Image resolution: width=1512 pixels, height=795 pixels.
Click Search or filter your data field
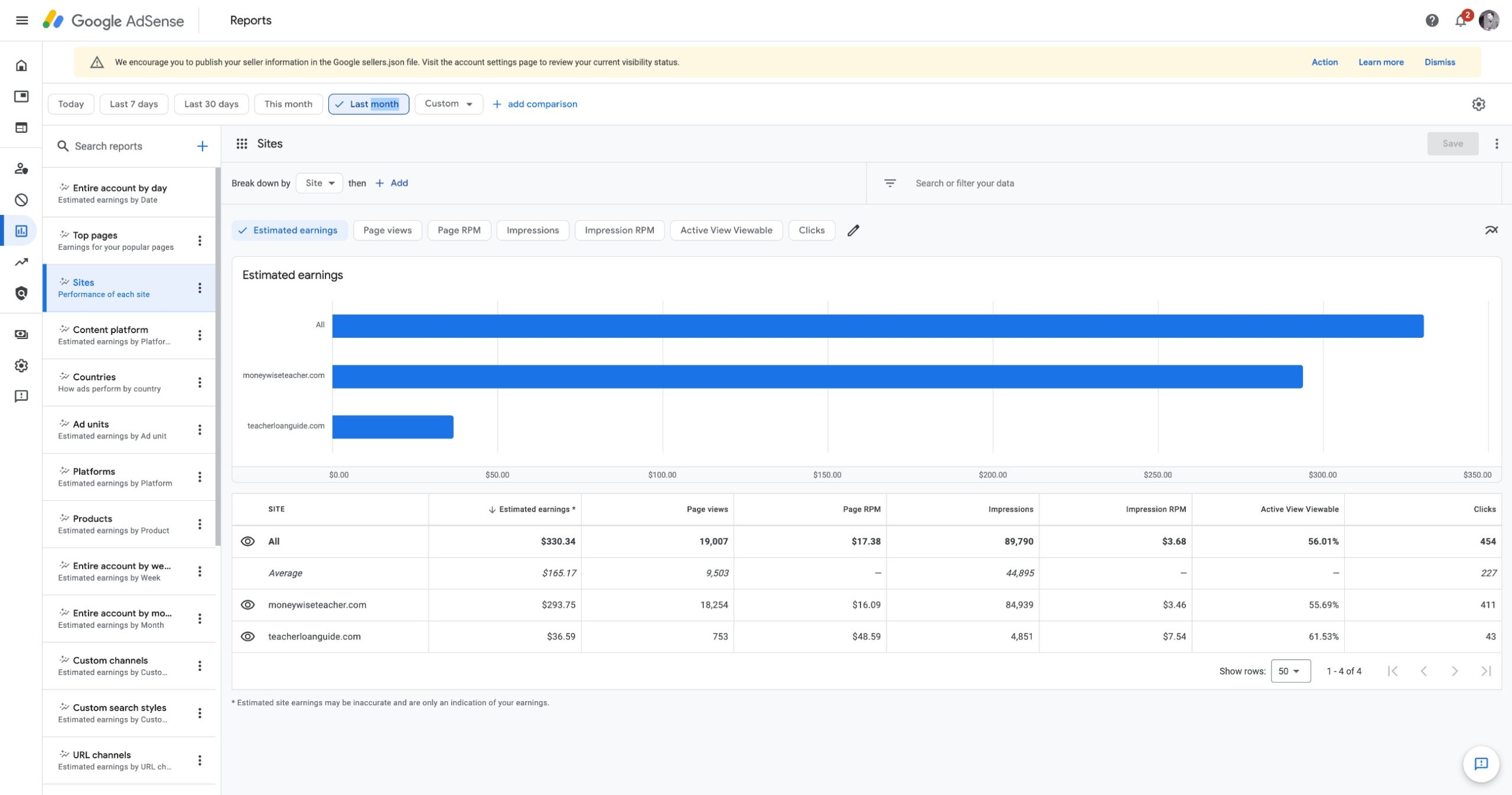point(964,183)
